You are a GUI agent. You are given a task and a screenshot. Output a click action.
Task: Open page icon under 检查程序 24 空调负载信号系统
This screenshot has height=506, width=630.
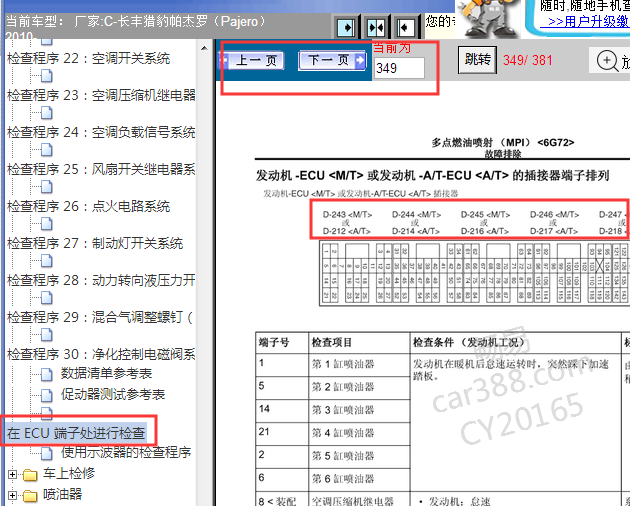tap(47, 150)
